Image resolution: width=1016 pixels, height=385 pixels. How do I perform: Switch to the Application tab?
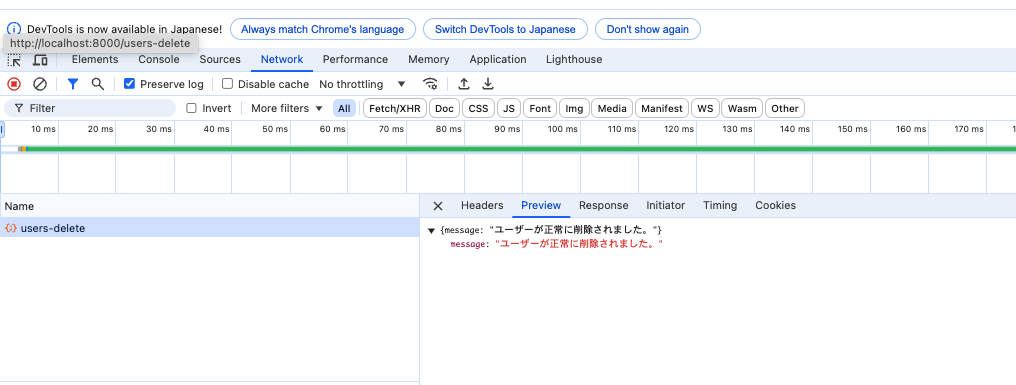coord(498,59)
